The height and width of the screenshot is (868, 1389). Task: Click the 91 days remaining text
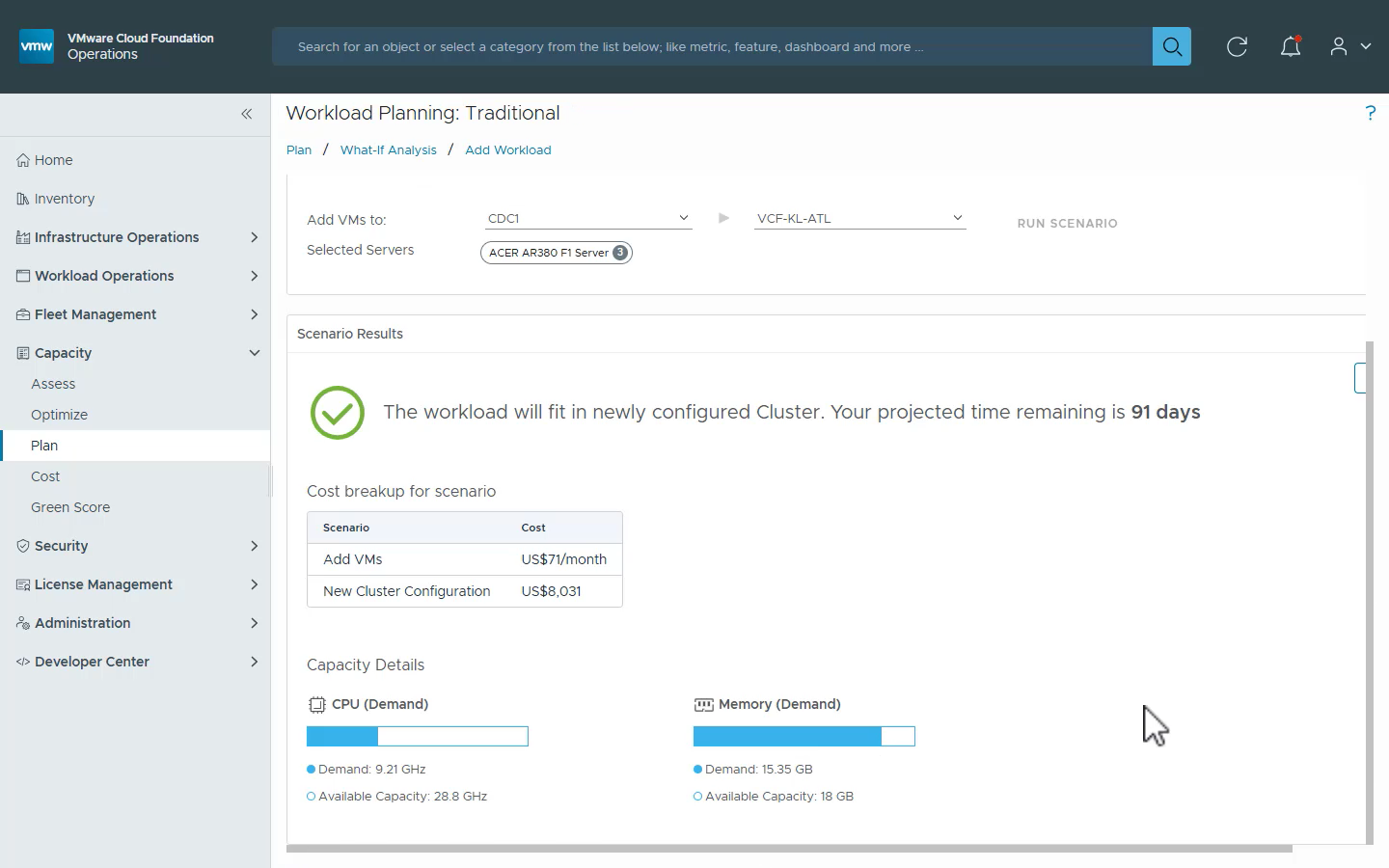click(1165, 412)
